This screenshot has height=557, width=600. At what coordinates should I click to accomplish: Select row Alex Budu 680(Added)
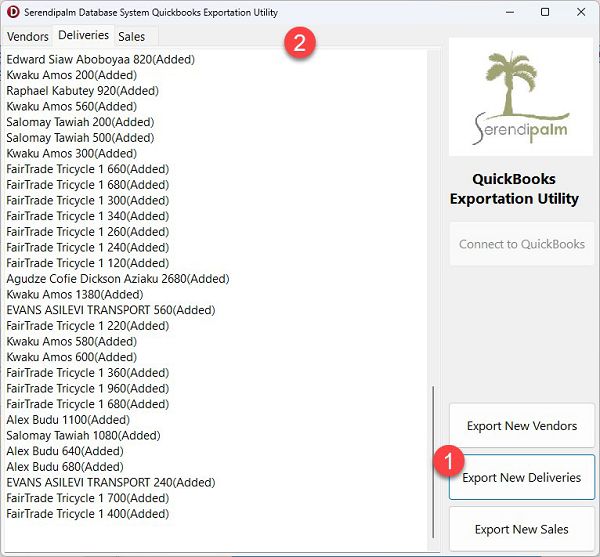click(65, 467)
